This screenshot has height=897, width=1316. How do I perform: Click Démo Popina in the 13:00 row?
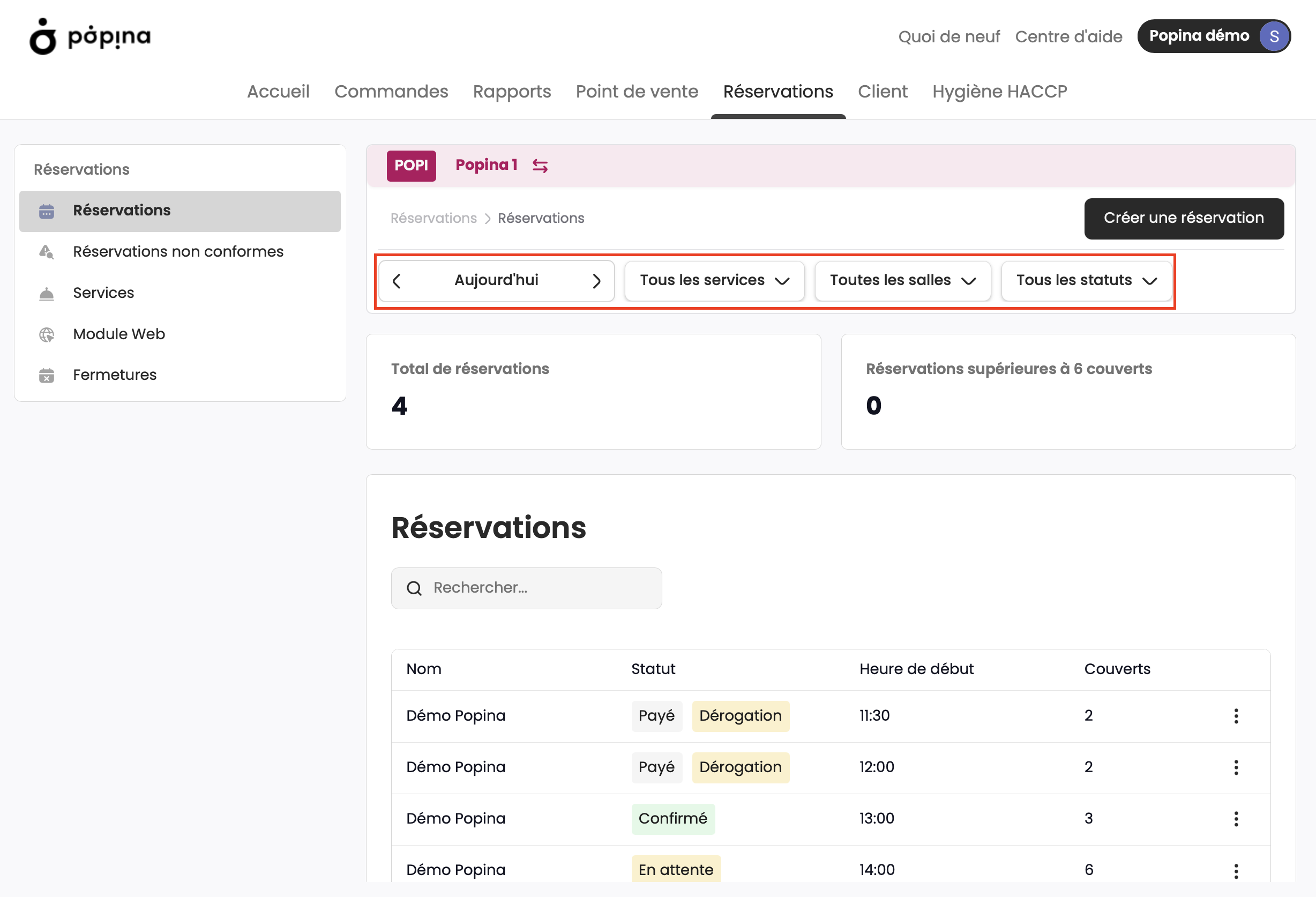click(x=456, y=819)
